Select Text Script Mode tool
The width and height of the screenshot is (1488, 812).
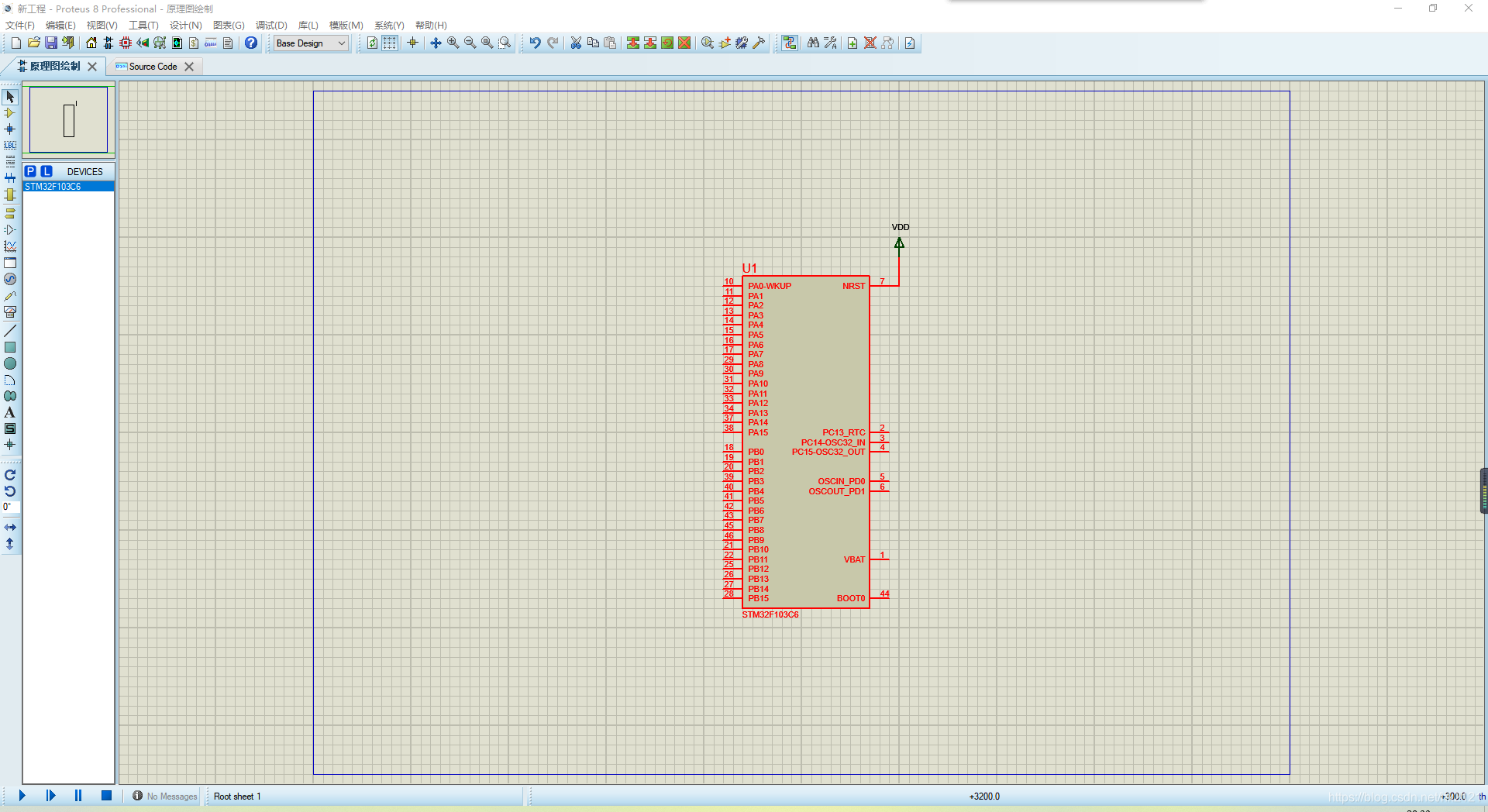pyautogui.click(x=10, y=162)
